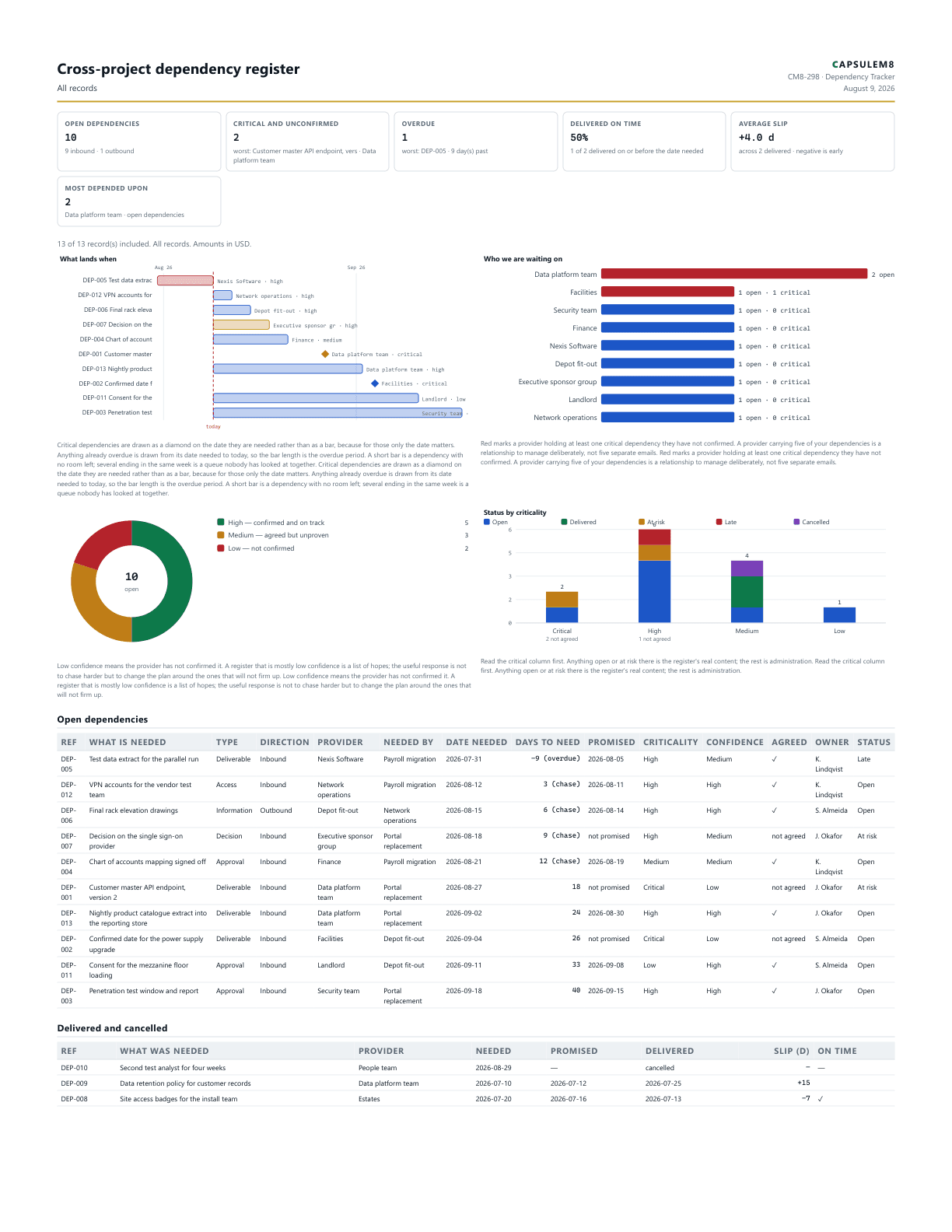Click "Final rack elevation drawings" text
952x1232 pixels.
[133, 810]
